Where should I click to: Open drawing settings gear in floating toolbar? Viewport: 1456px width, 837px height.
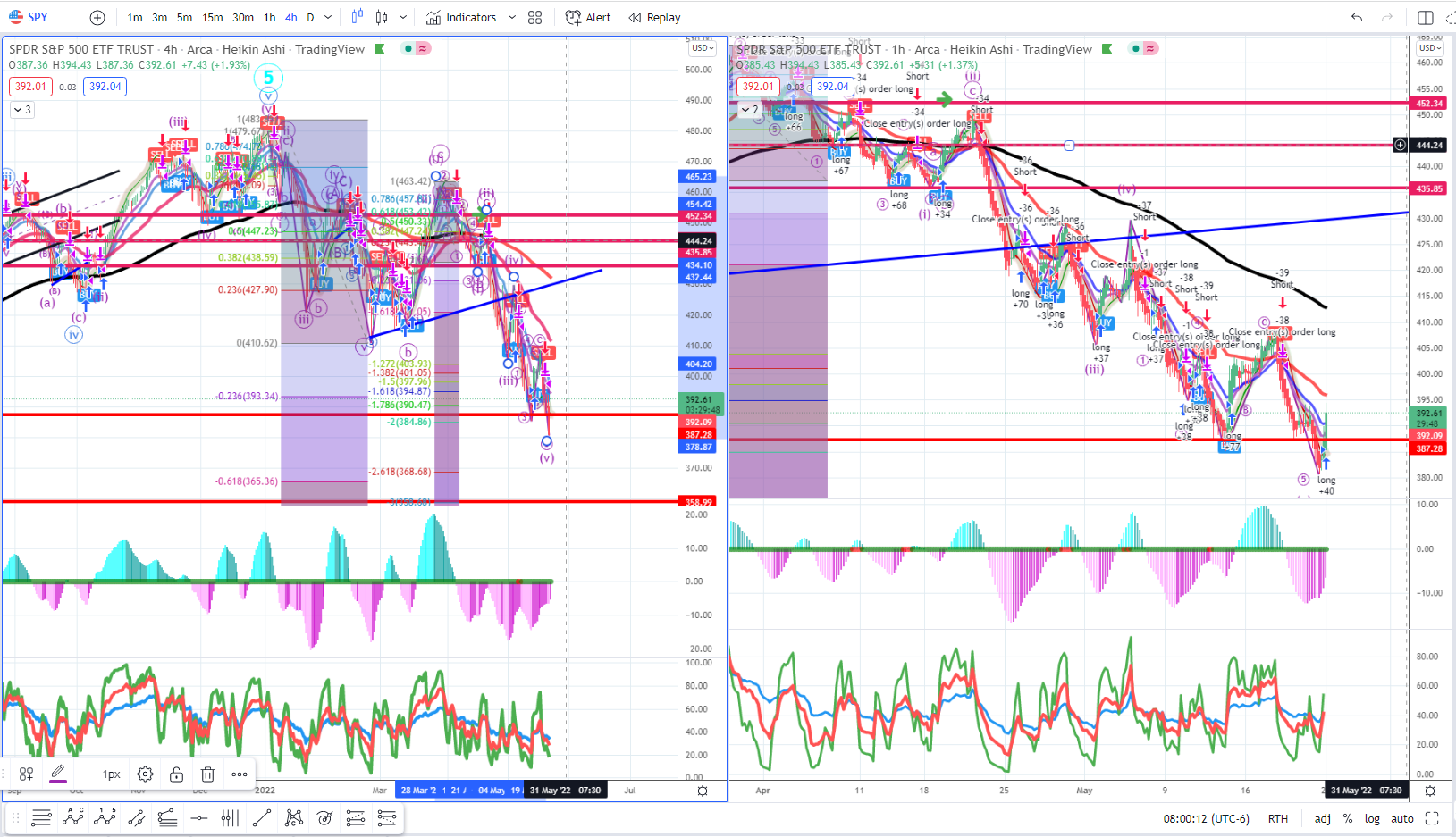click(145, 774)
